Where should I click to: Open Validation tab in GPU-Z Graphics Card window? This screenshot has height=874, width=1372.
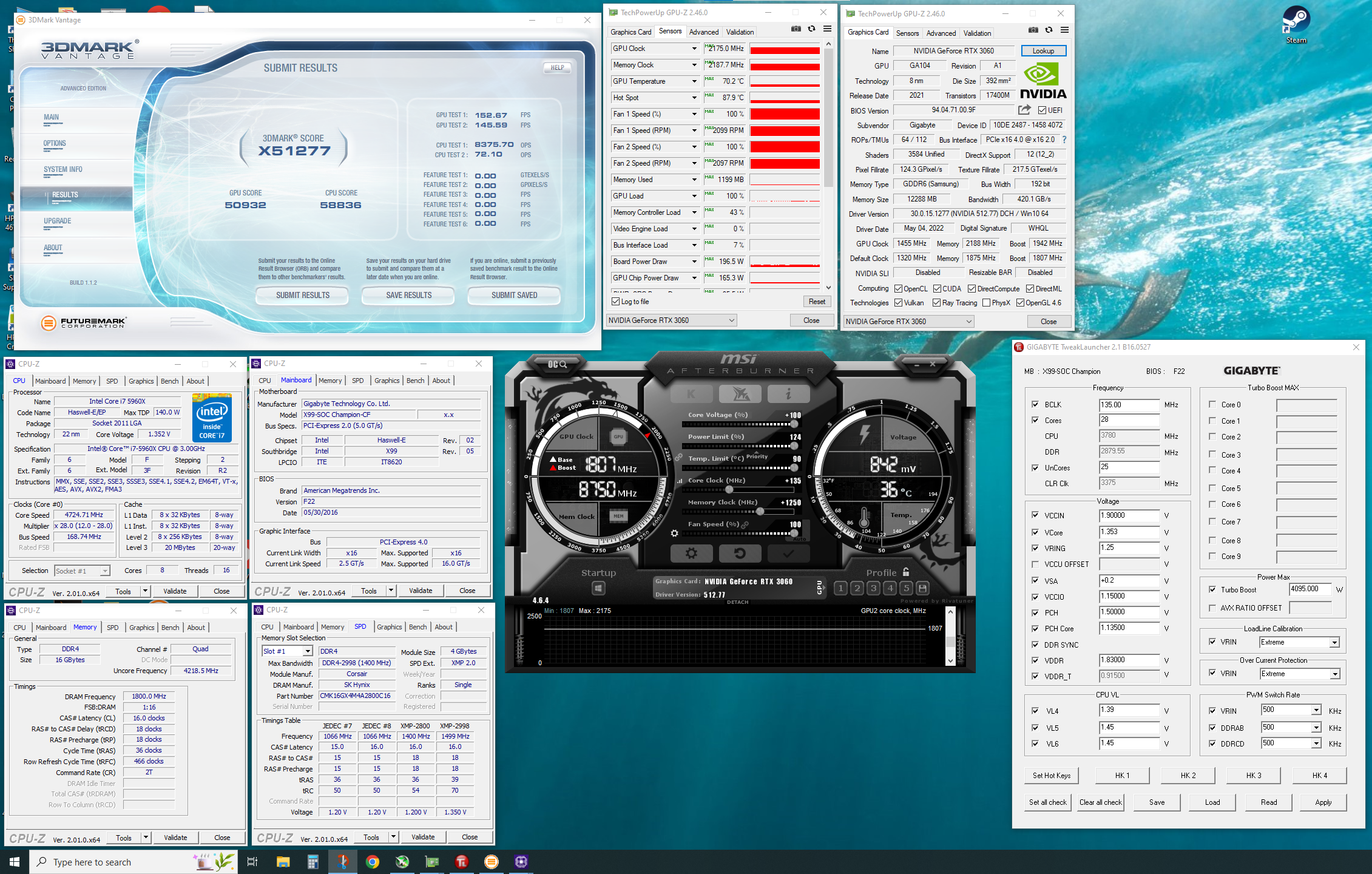977,33
